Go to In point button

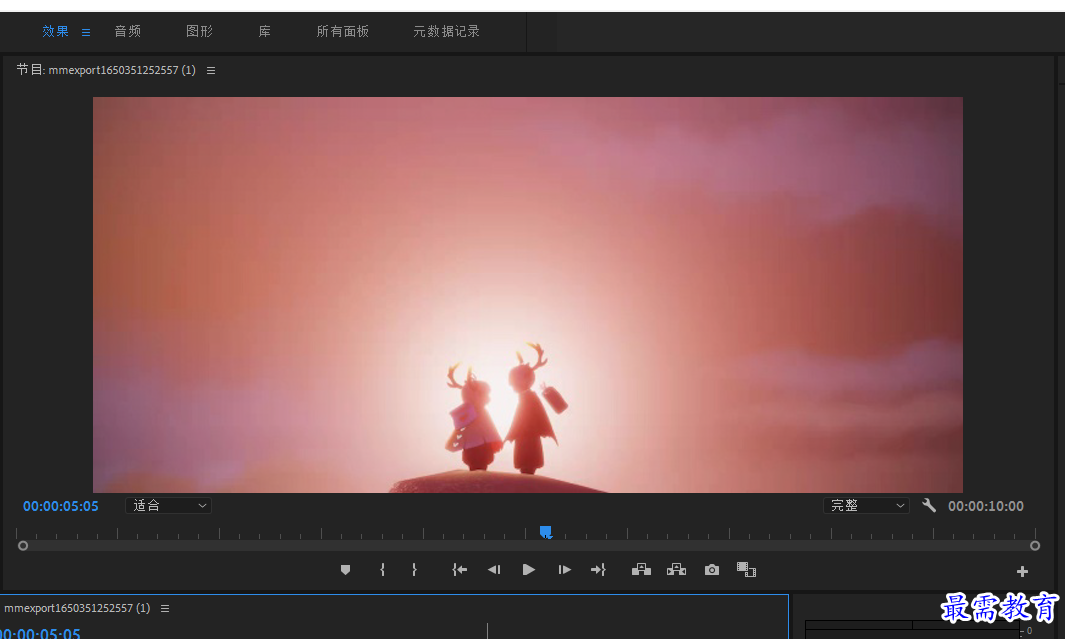(x=460, y=570)
